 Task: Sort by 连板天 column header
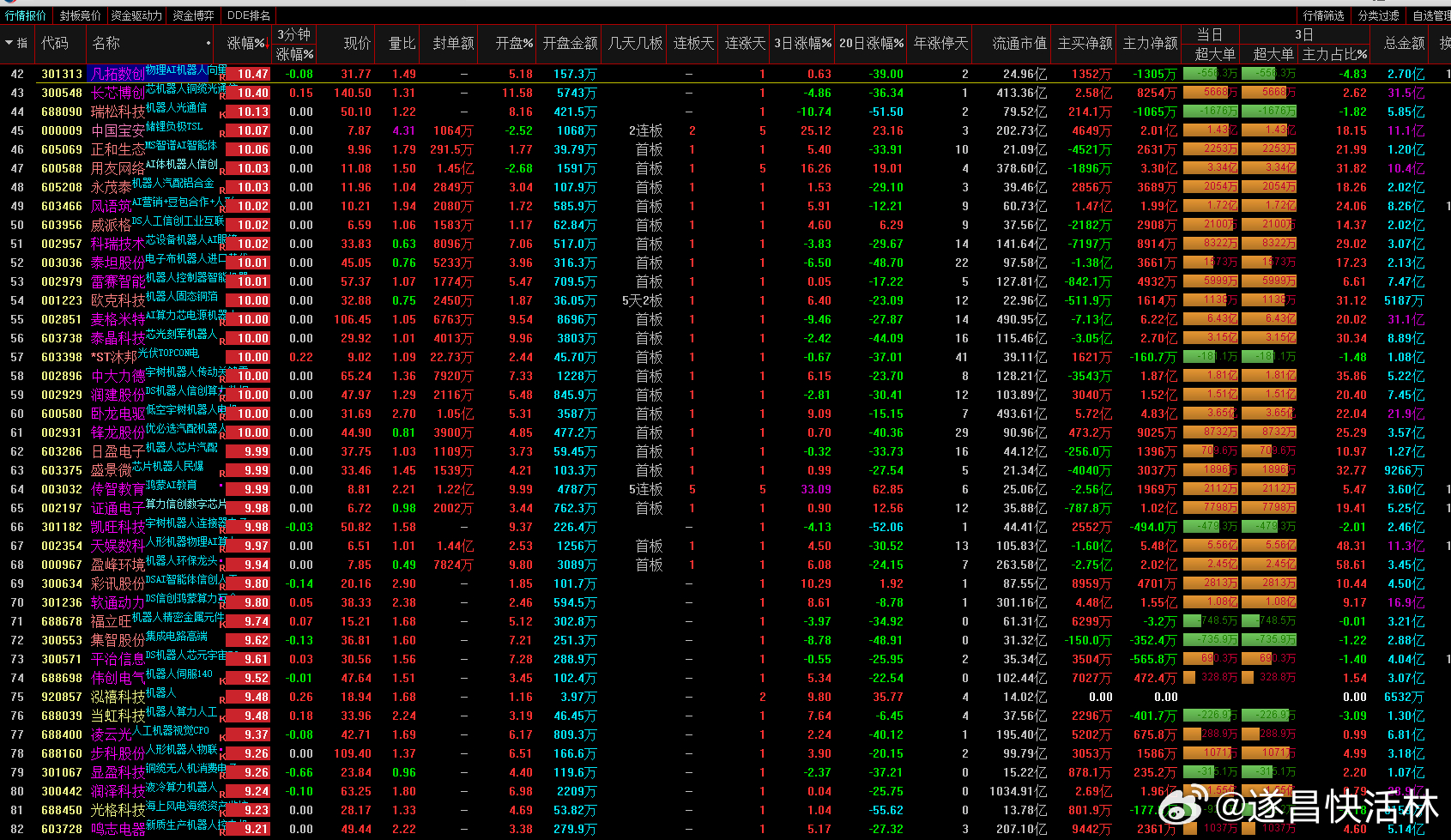tap(693, 43)
